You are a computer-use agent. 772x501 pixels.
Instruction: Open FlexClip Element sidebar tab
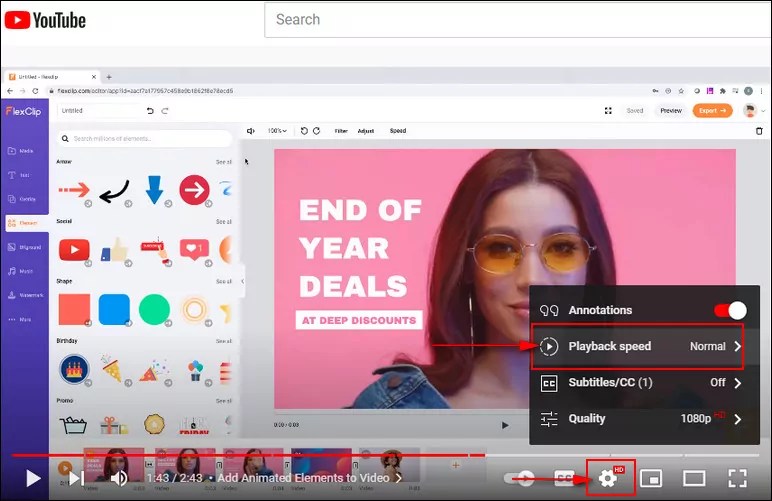pyautogui.click(x=27, y=223)
